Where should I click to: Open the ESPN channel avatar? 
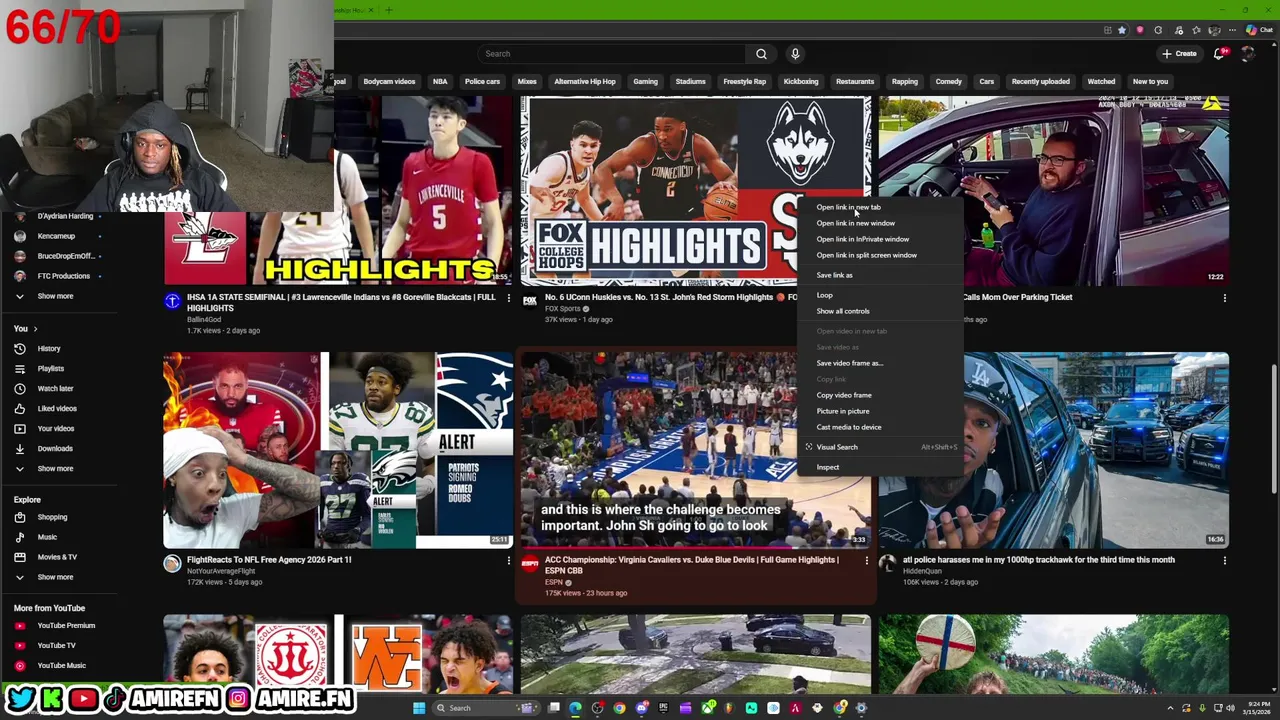click(x=530, y=563)
